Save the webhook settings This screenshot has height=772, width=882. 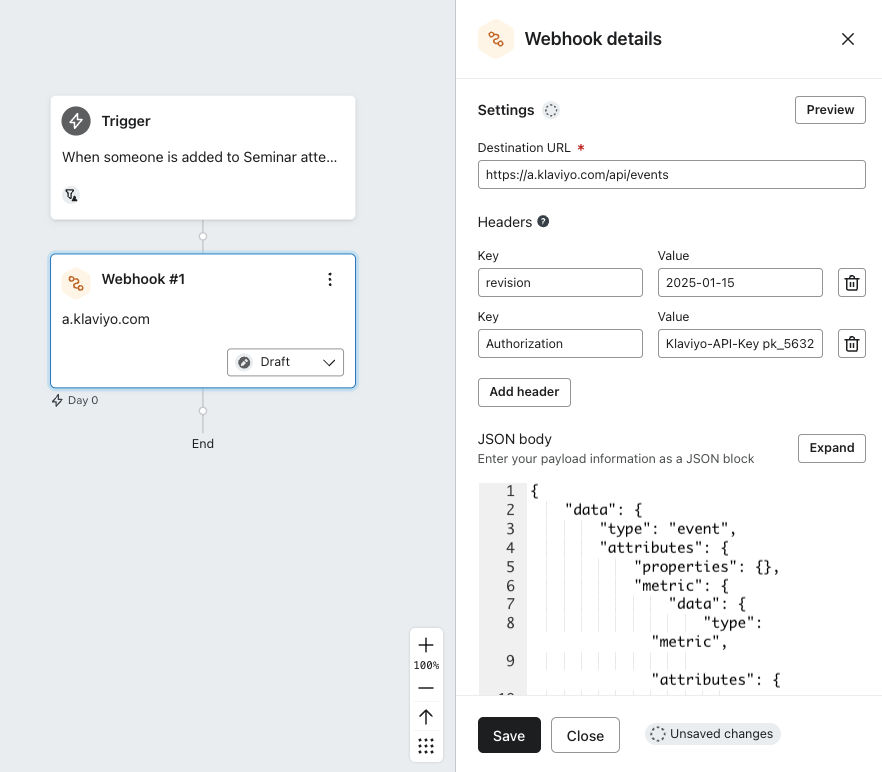click(509, 735)
